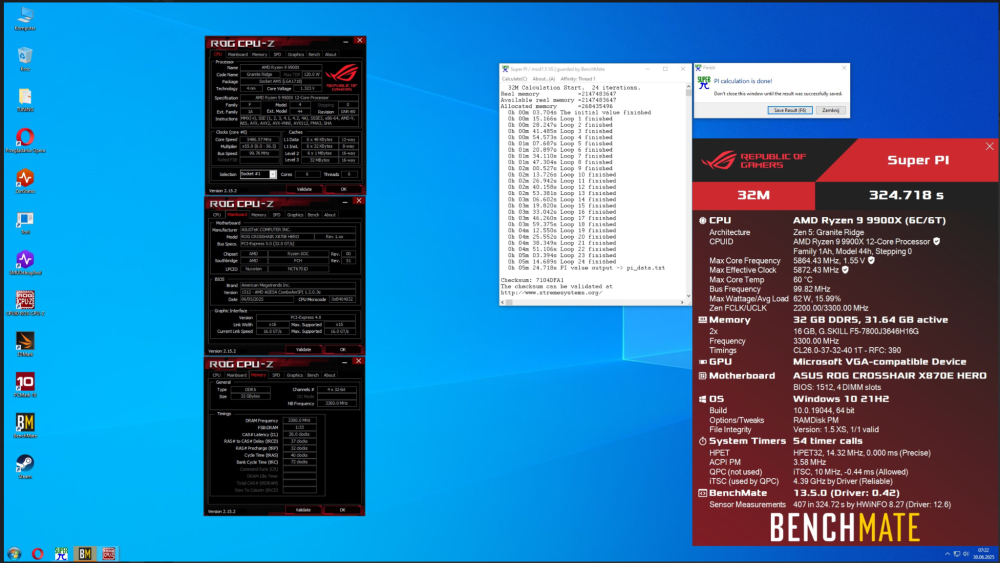Launch Steam desktop shortcut

coord(25,466)
